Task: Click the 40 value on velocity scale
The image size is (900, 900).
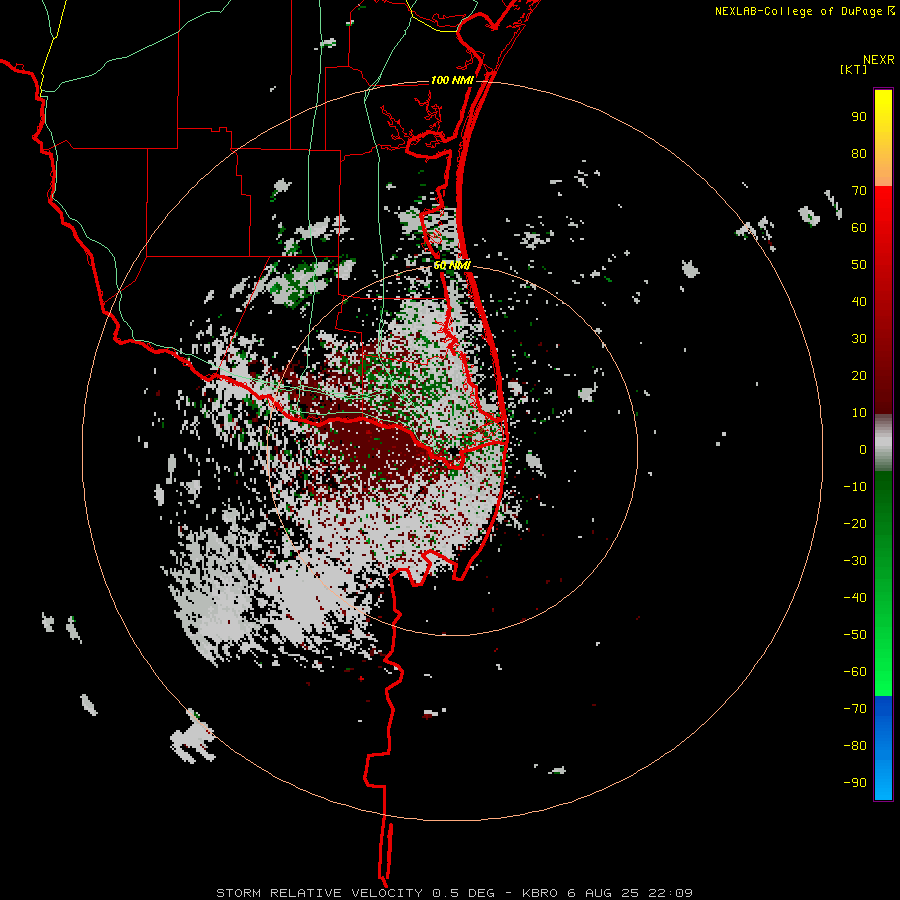Action: coord(859,302)
